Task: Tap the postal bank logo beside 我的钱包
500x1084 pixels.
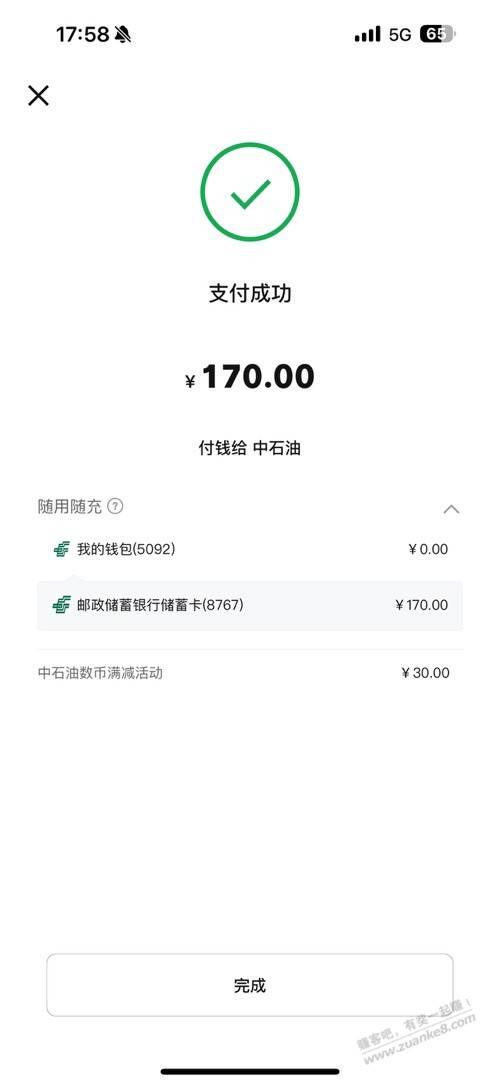Action: pyautogui.click(x=62, y=550)
